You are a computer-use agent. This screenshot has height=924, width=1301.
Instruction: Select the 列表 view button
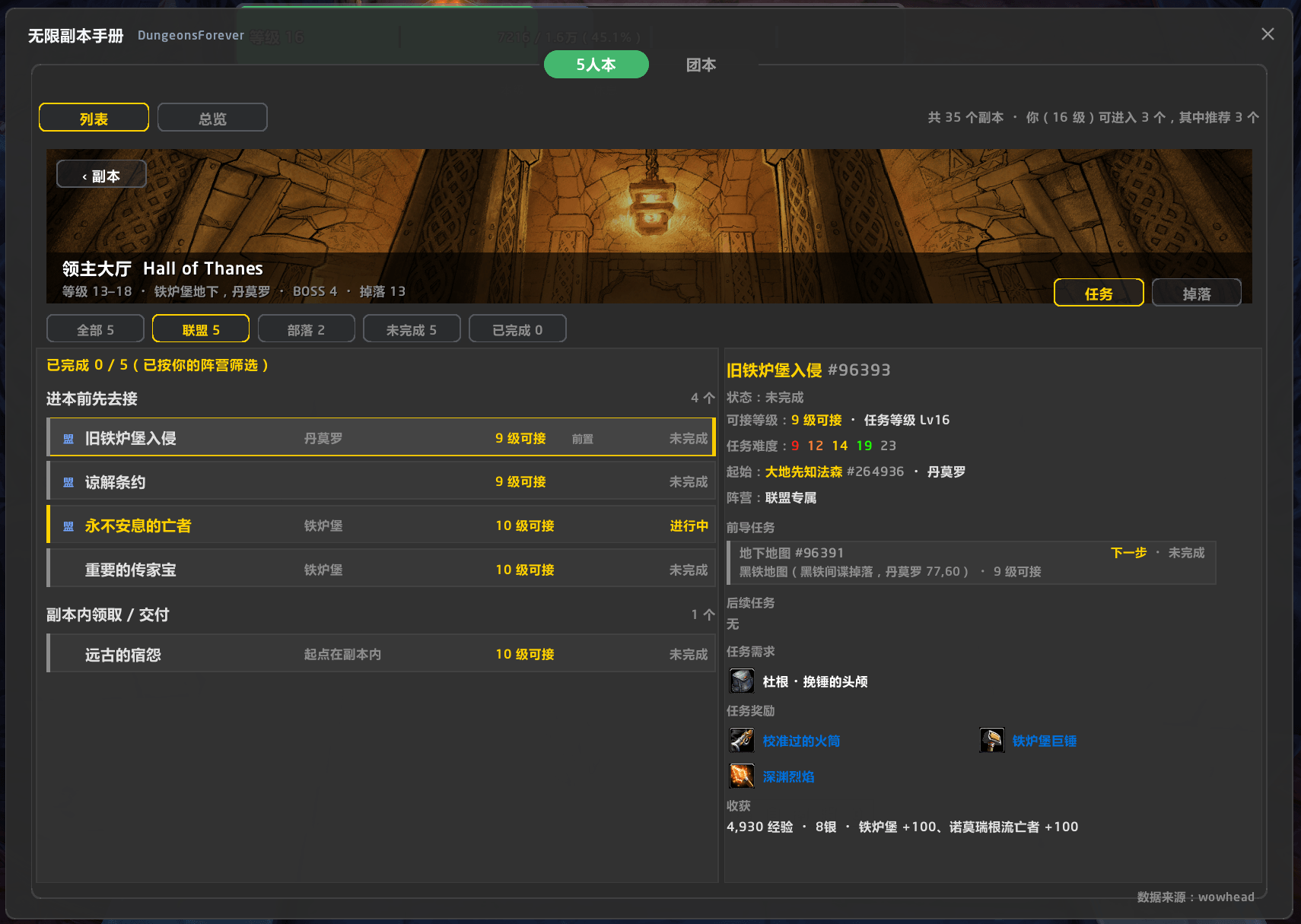94,118
